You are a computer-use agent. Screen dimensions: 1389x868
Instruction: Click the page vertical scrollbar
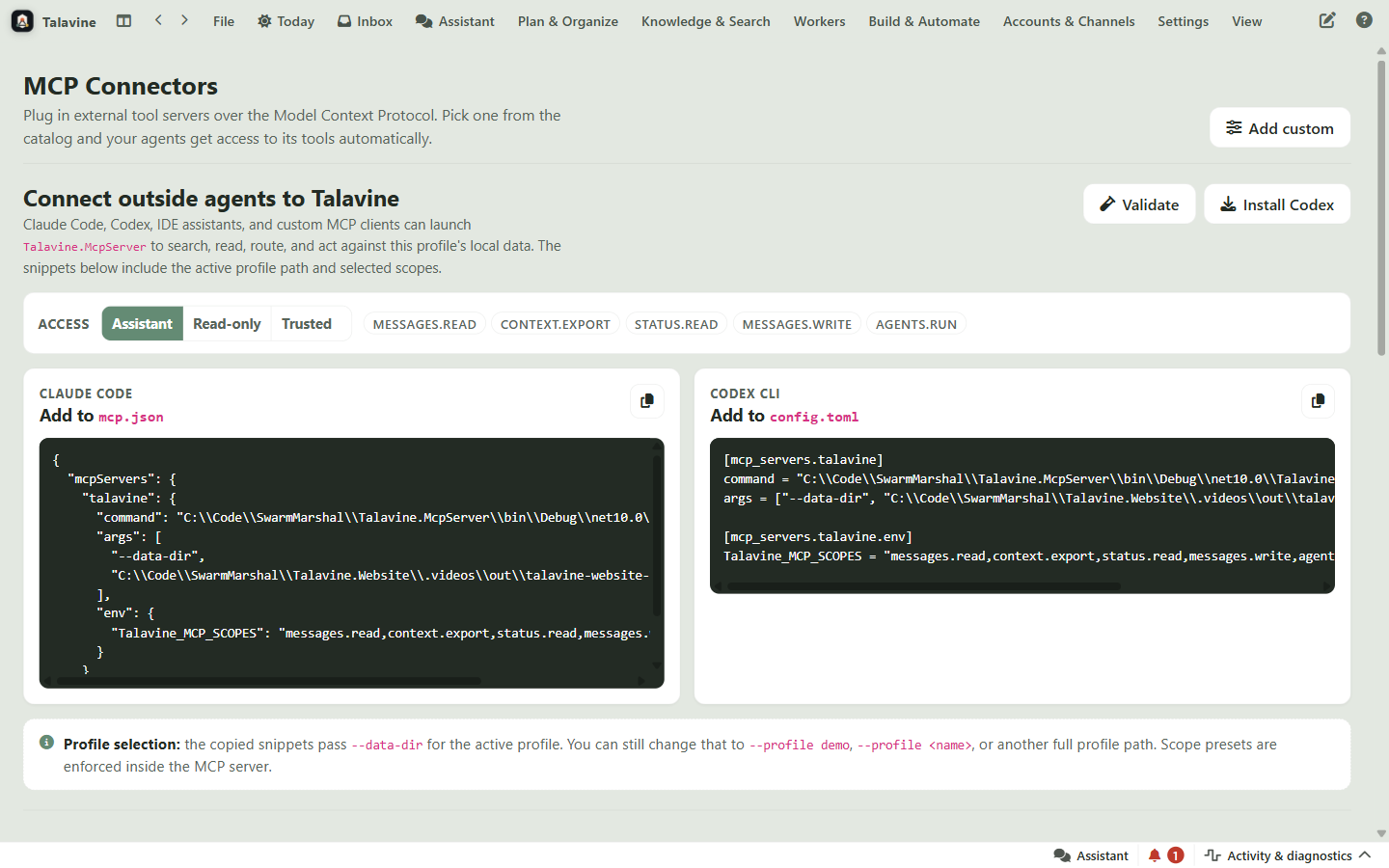coord(1381,208)
